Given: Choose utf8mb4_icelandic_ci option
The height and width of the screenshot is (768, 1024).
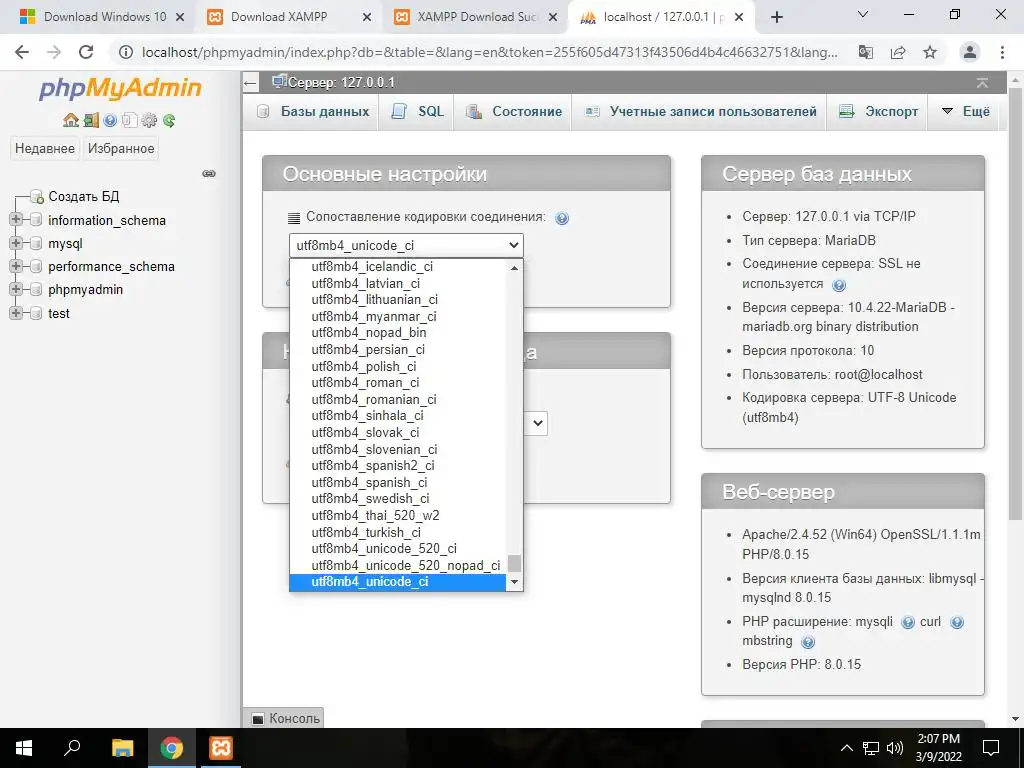Looking at the screenshot, I should (x=397, y=266).
